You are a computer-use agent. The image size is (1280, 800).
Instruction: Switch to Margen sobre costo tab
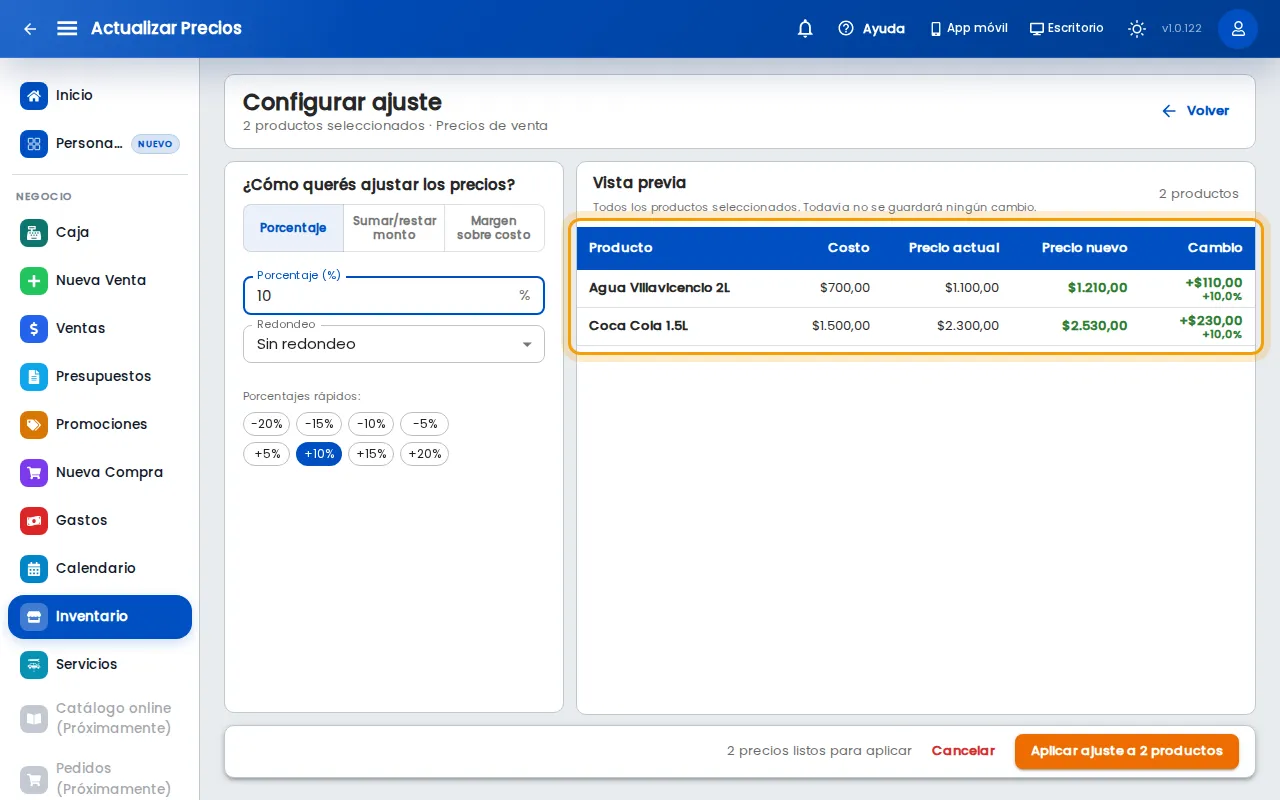[494, 228]
